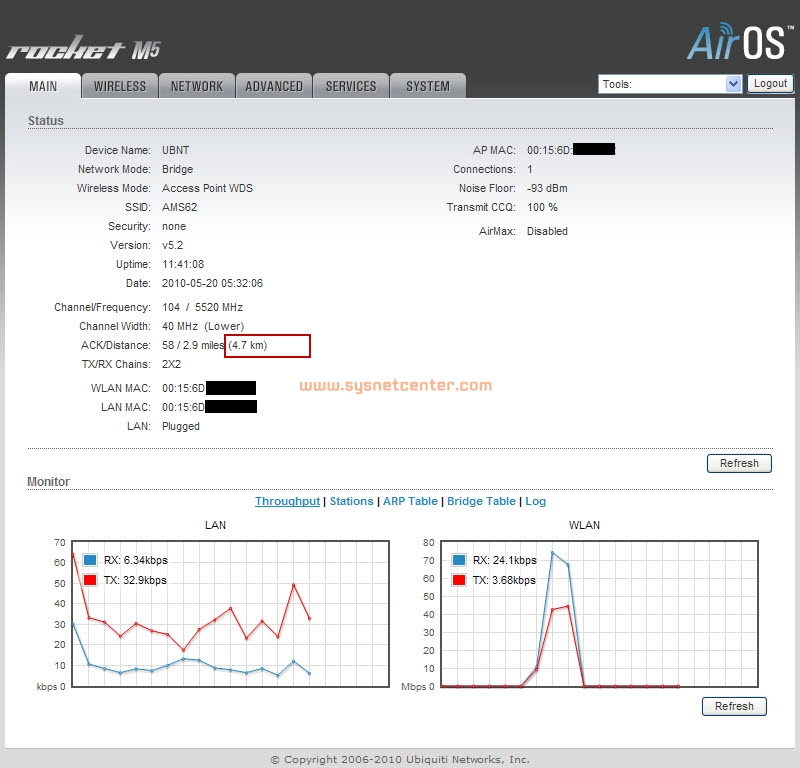Select the Services tab
This screenshot has width=800, height=768.
point(351,86)
